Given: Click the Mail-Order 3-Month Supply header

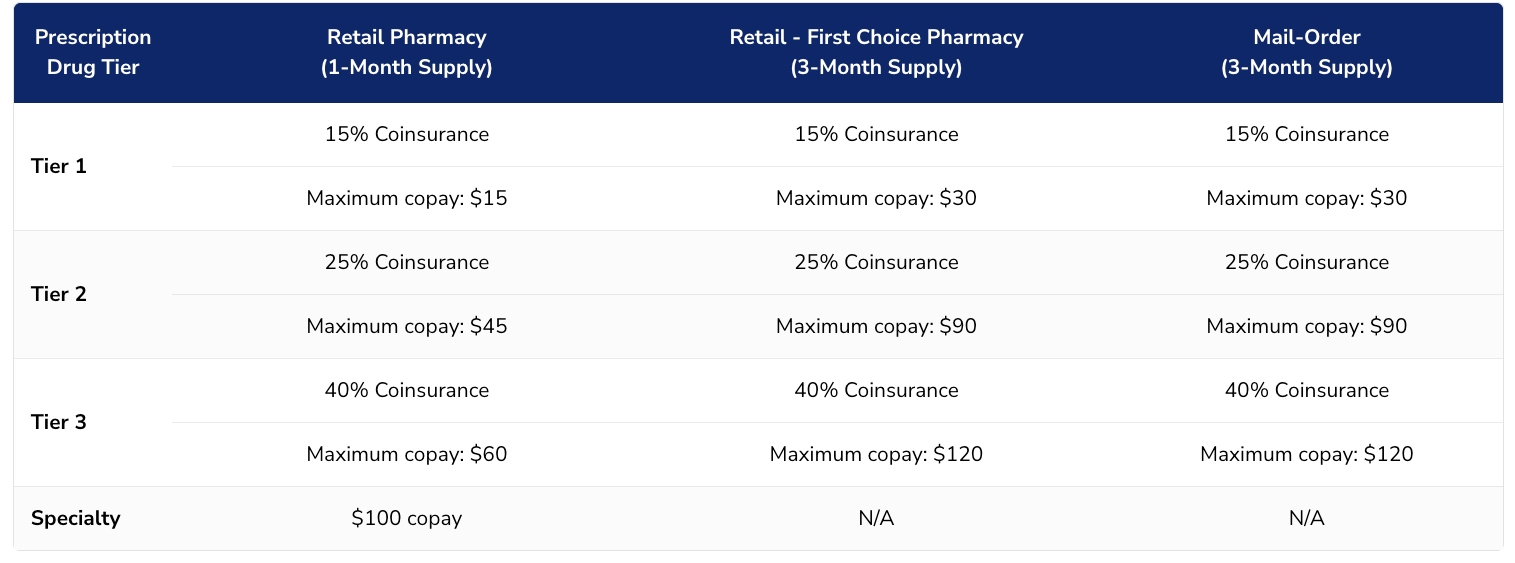Looking at the screenshot, I should point(1306,52).
